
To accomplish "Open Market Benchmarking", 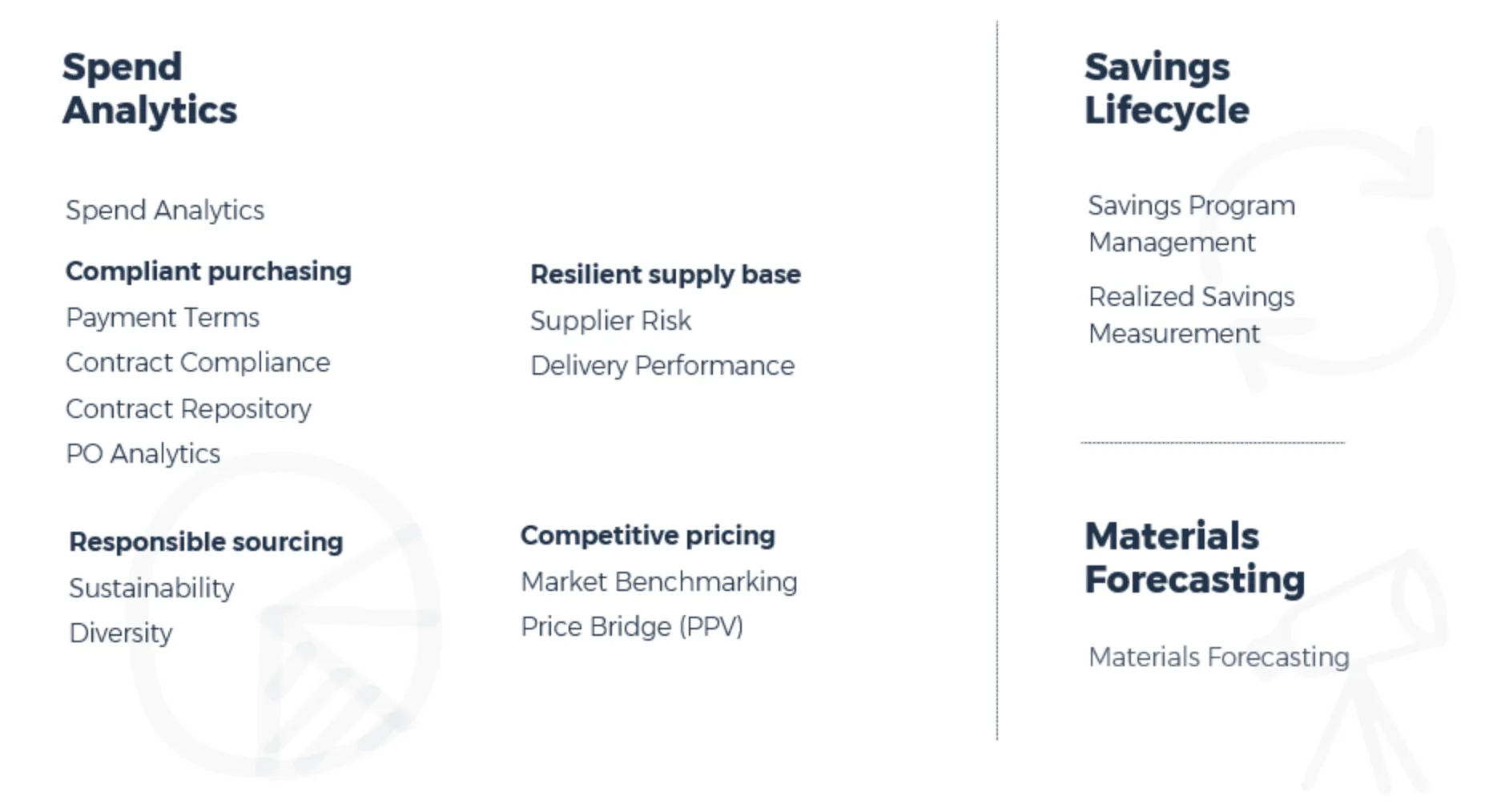I will coord(659,582).
